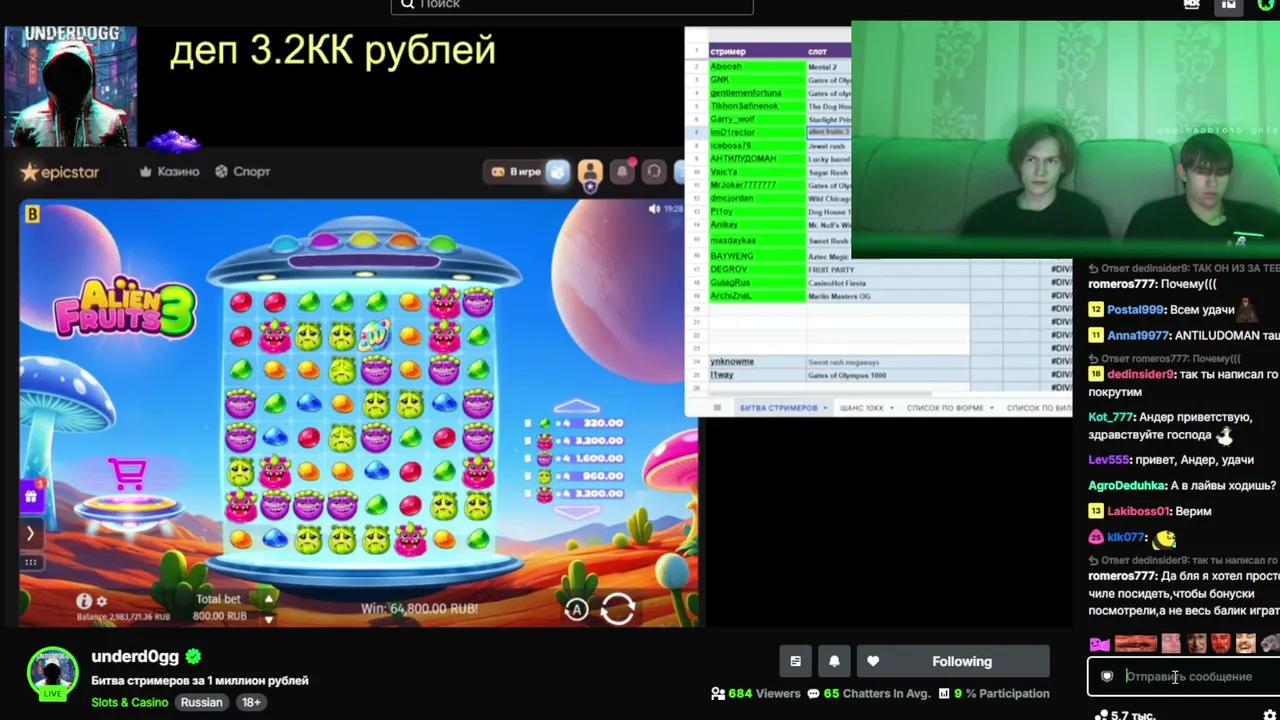Click the 18+ tag
The image size is (1280, 720).
click(251, 702)
